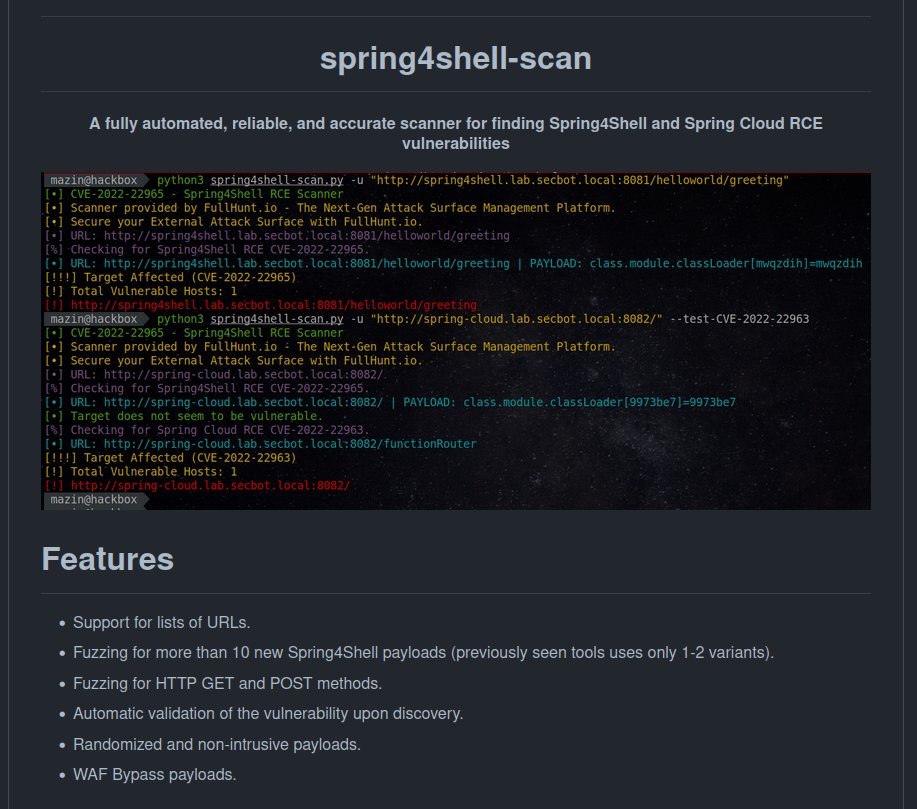
Task: Open the terminal demo screenshot image
Action: pos(456,341)
